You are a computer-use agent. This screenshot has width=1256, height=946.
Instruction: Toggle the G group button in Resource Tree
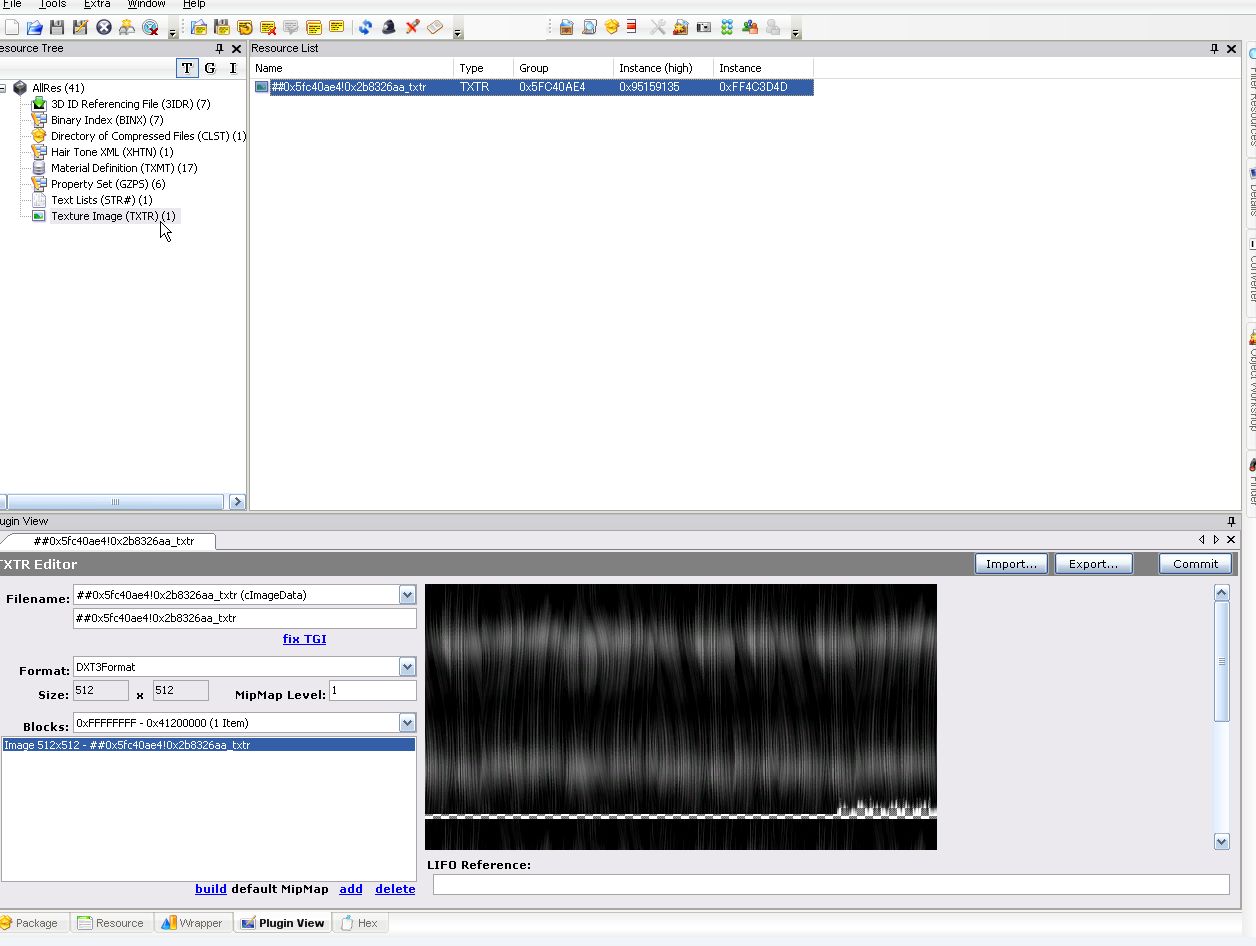click(x=210, y=68)
